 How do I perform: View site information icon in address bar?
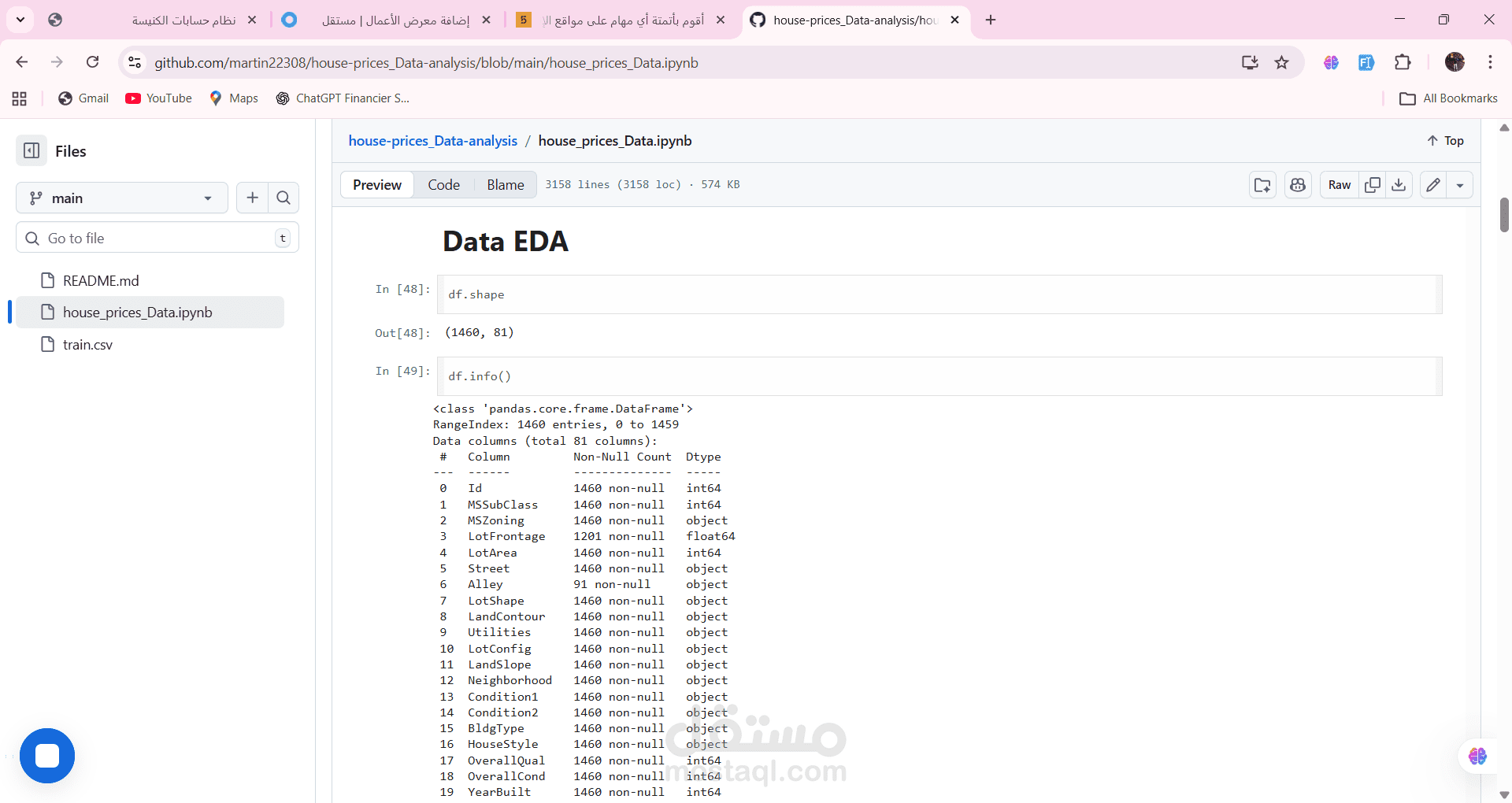coord(135,62)
